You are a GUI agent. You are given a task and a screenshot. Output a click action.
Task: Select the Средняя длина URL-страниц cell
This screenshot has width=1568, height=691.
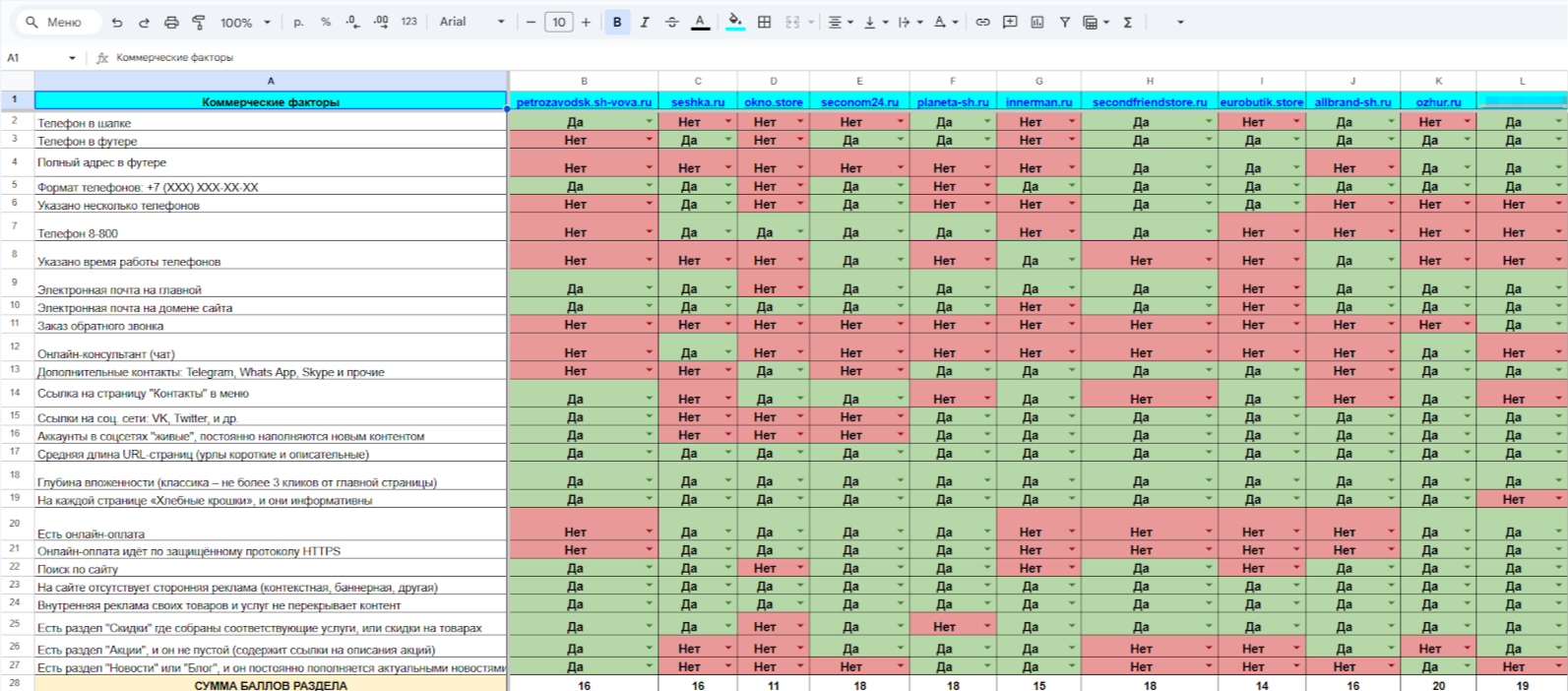click(x=271, y=453)
